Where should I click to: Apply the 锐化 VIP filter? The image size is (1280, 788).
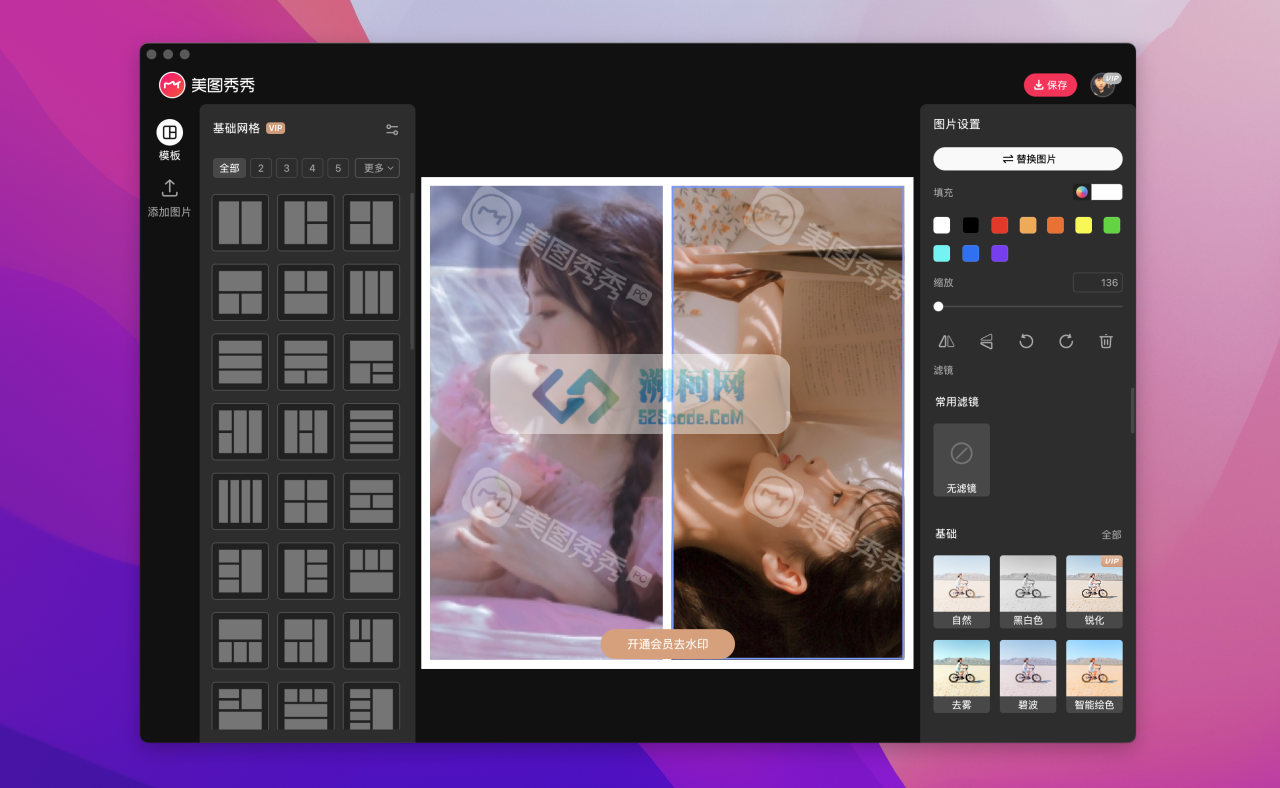[1094, 592]
